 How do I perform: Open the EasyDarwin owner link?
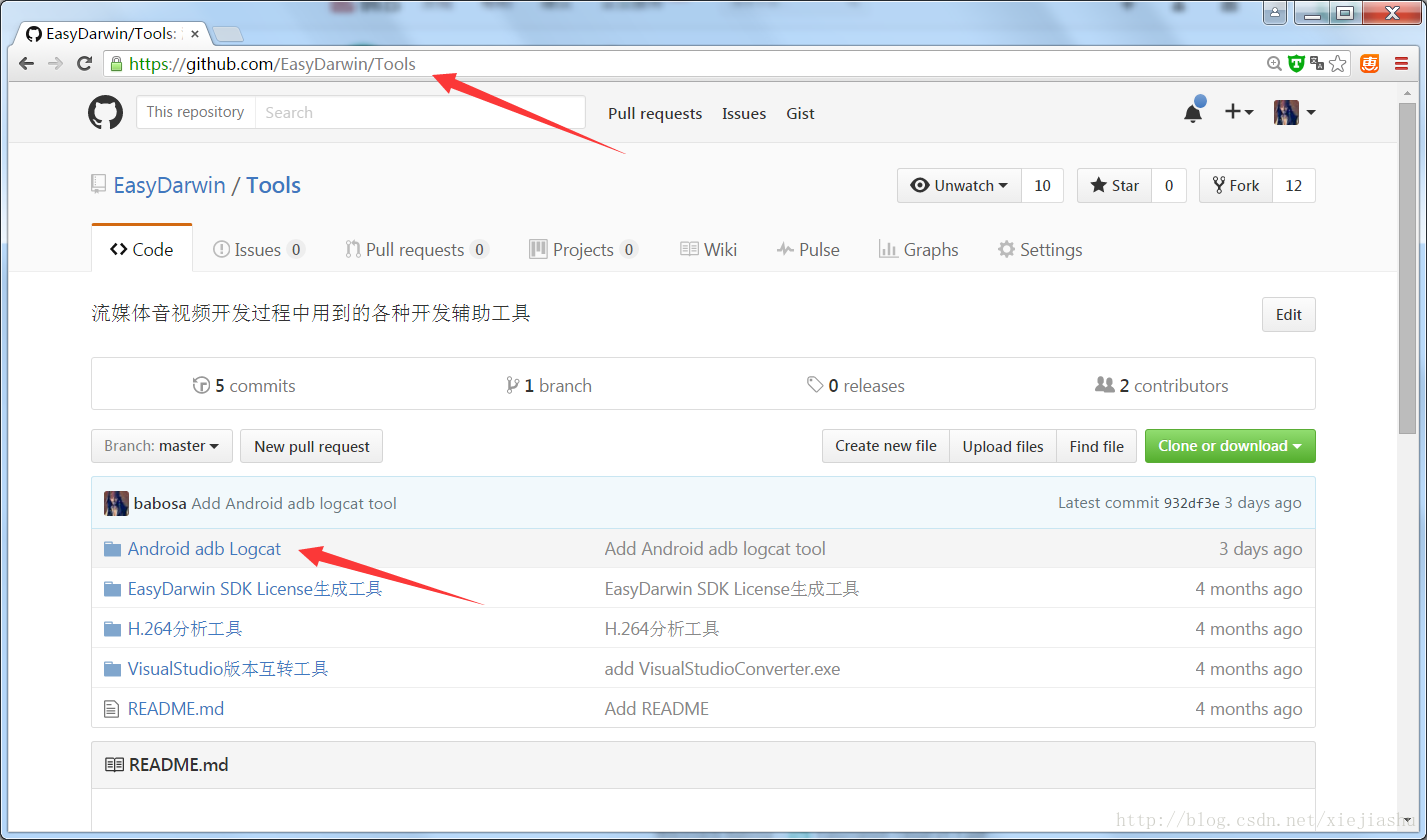(x=169, y=185)
